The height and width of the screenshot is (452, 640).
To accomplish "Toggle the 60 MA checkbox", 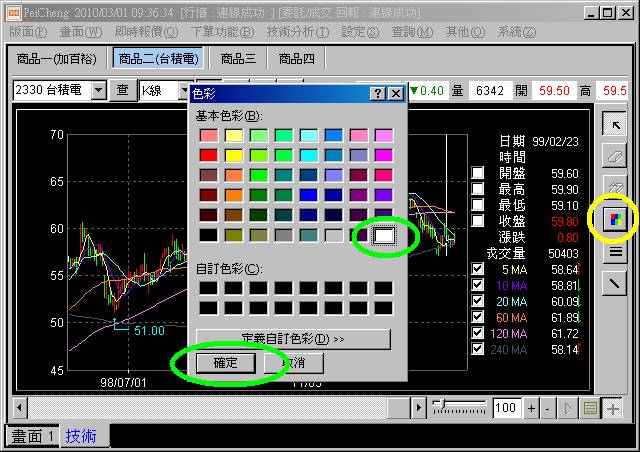I will point(478,317).
